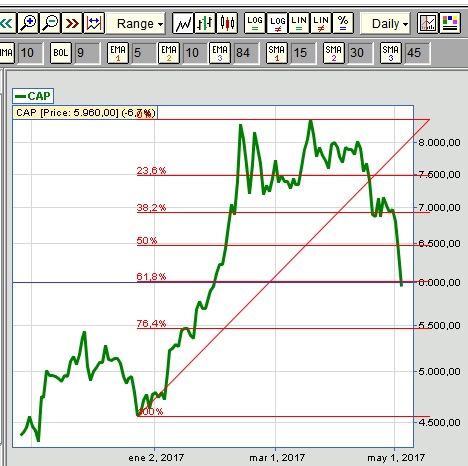Click the red double-arrow scroll forward icon
This screenshot has width=468, height=466.
(72, 23)
